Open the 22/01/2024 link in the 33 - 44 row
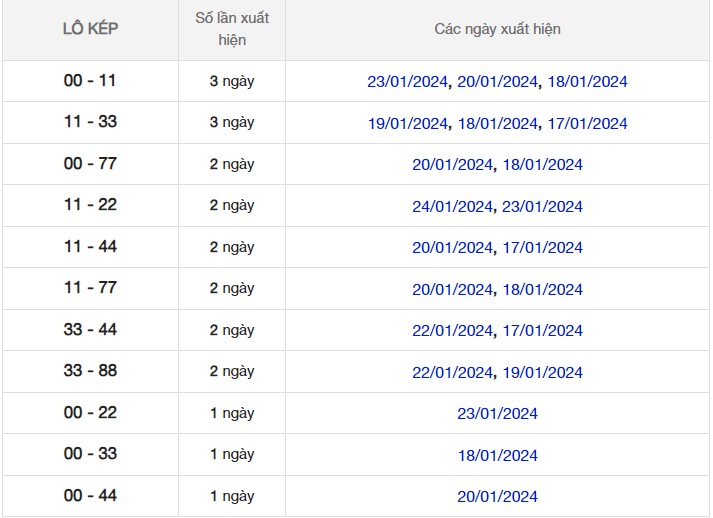This screenshot has width=713, height=518. (453, 331)
